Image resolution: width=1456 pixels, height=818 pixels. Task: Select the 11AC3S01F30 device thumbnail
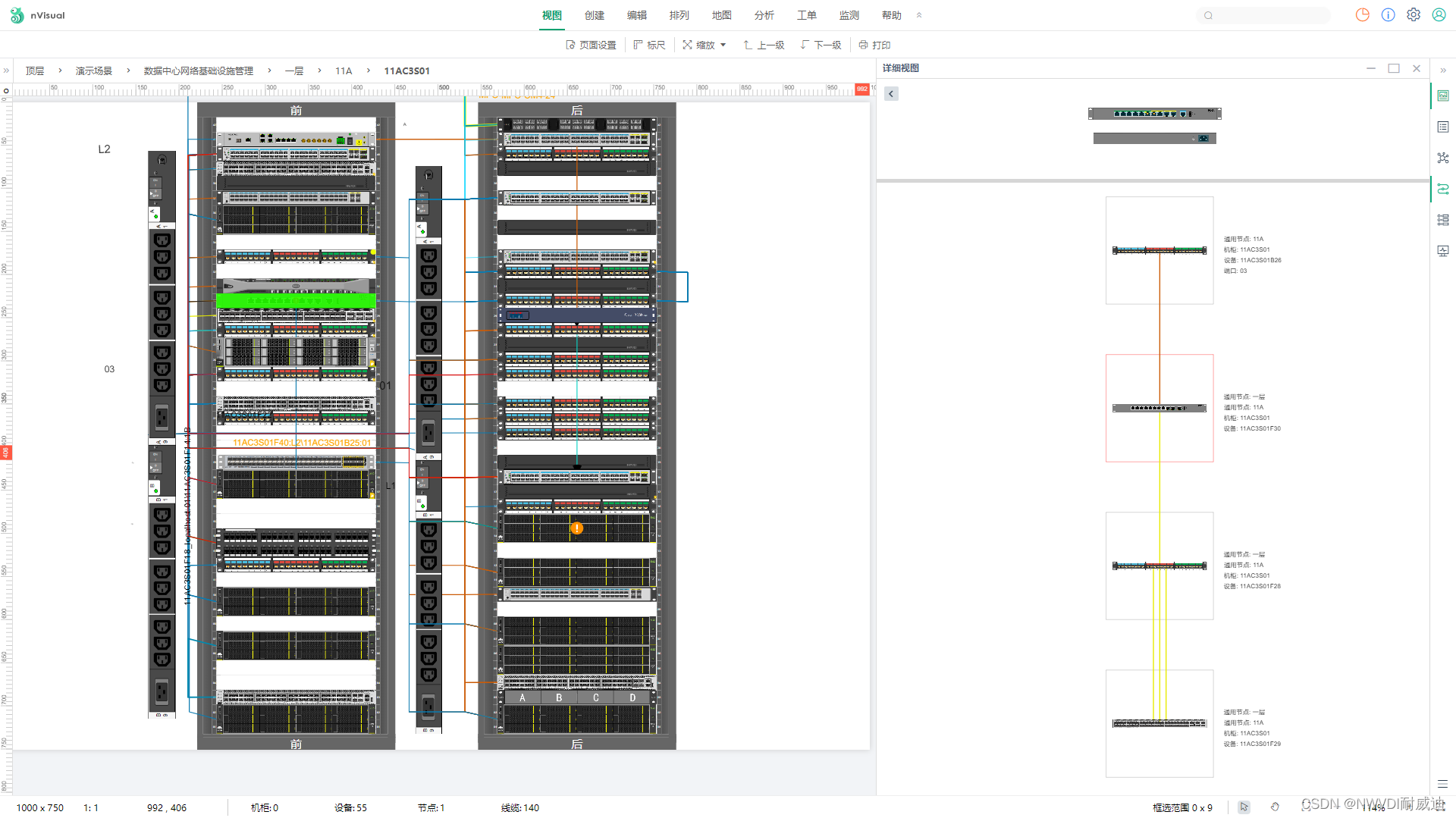point(1159,408)
